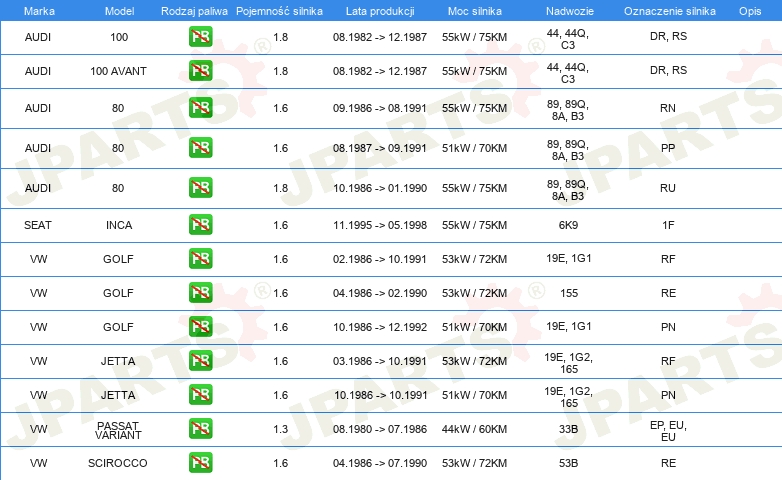
Task: Click '19E, 1G1' in GOLF RF row
Action: (x=569, y=258)
